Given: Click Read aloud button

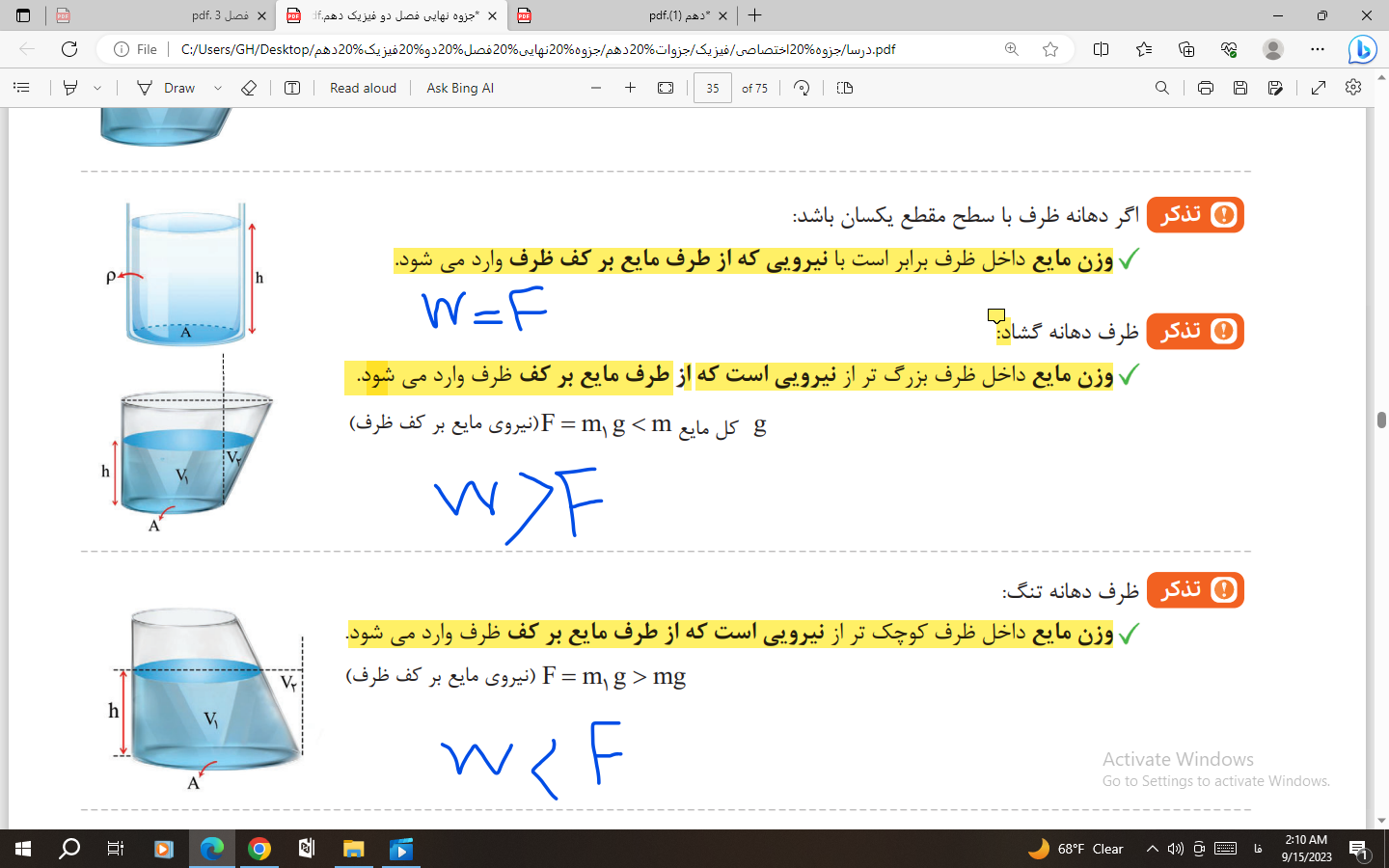Looking at the screenshot, I should [x=363, y=88].
